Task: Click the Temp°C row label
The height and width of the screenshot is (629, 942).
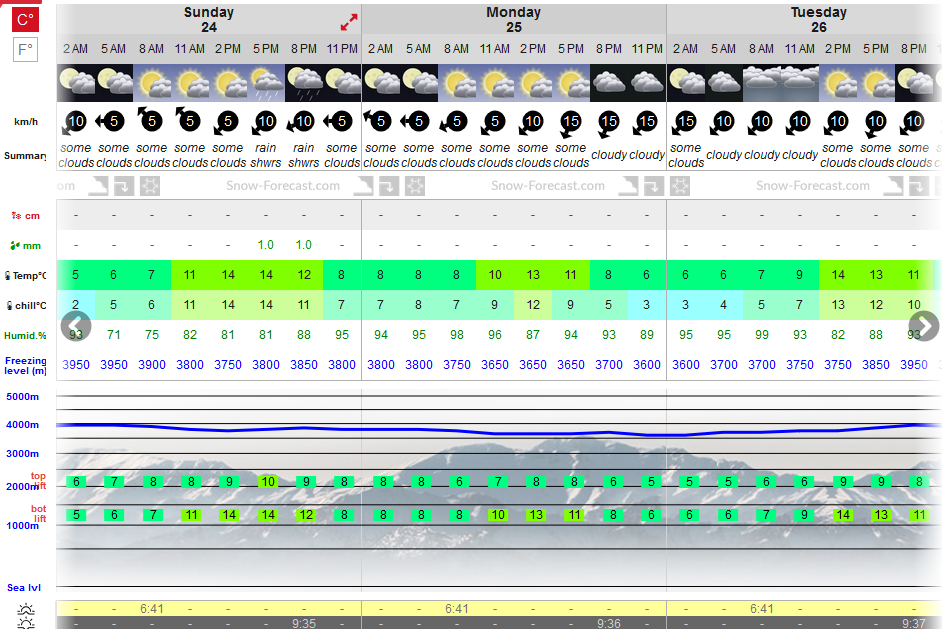Action: (25, 276)
